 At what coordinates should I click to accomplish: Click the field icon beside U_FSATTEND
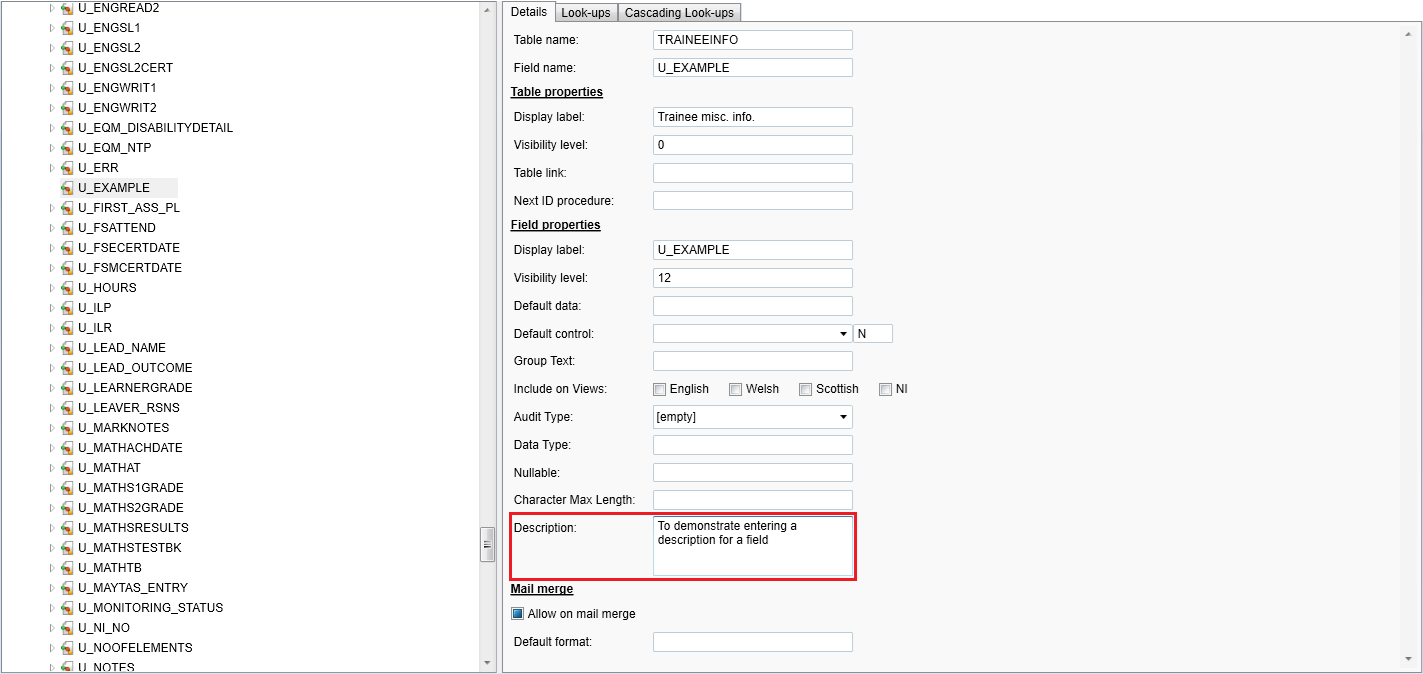coord(67,228)
